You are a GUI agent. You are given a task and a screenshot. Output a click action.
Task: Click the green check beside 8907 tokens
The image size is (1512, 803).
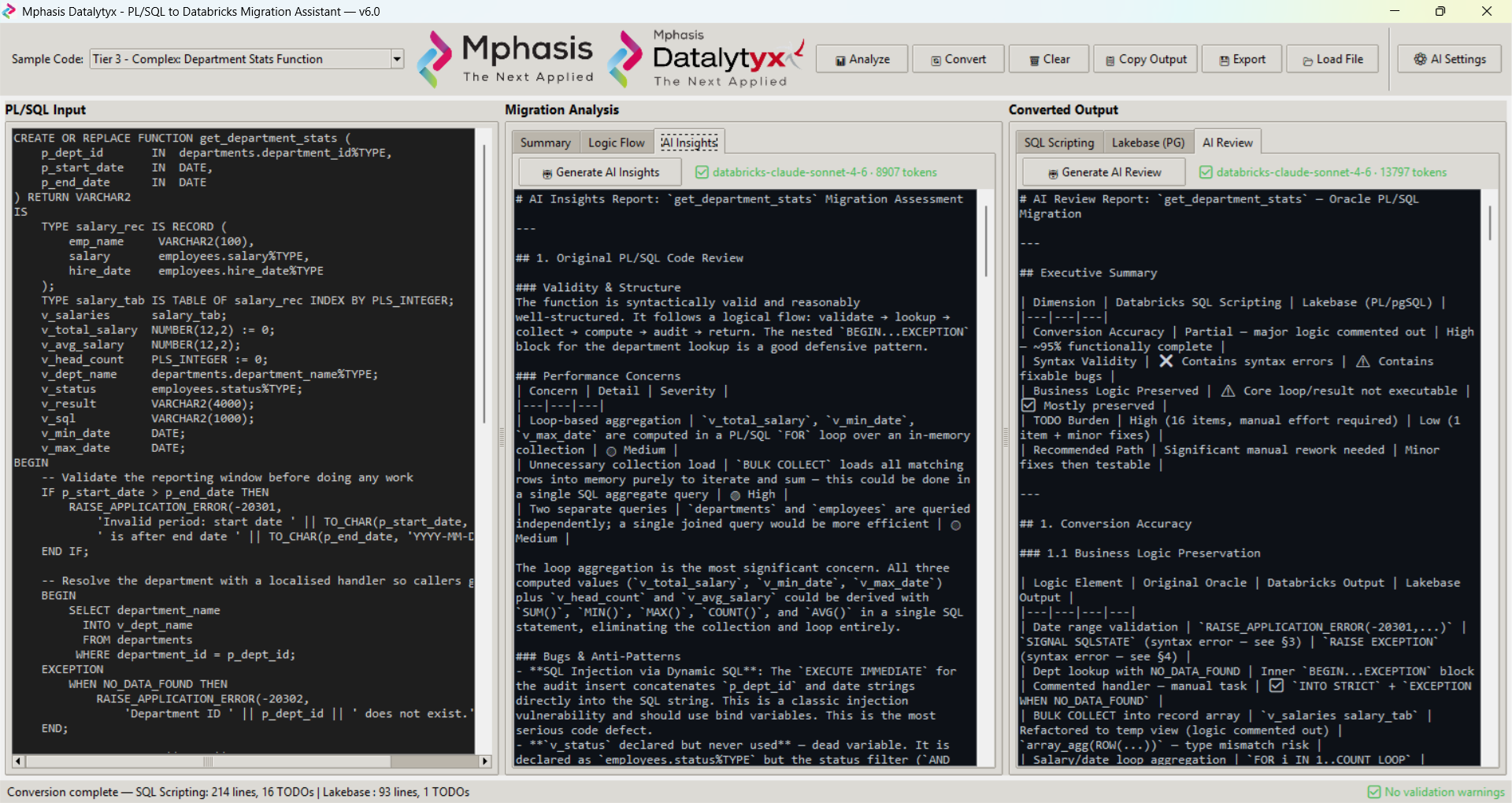[x=702, y=172]
